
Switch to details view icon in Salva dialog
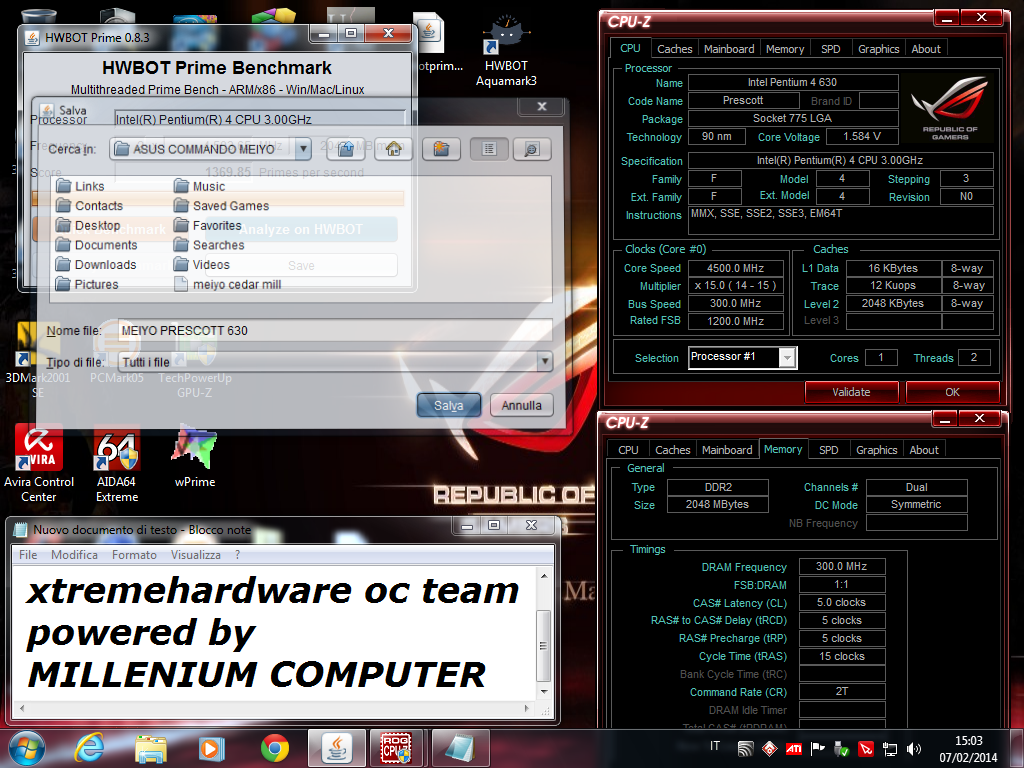point(532,149)
